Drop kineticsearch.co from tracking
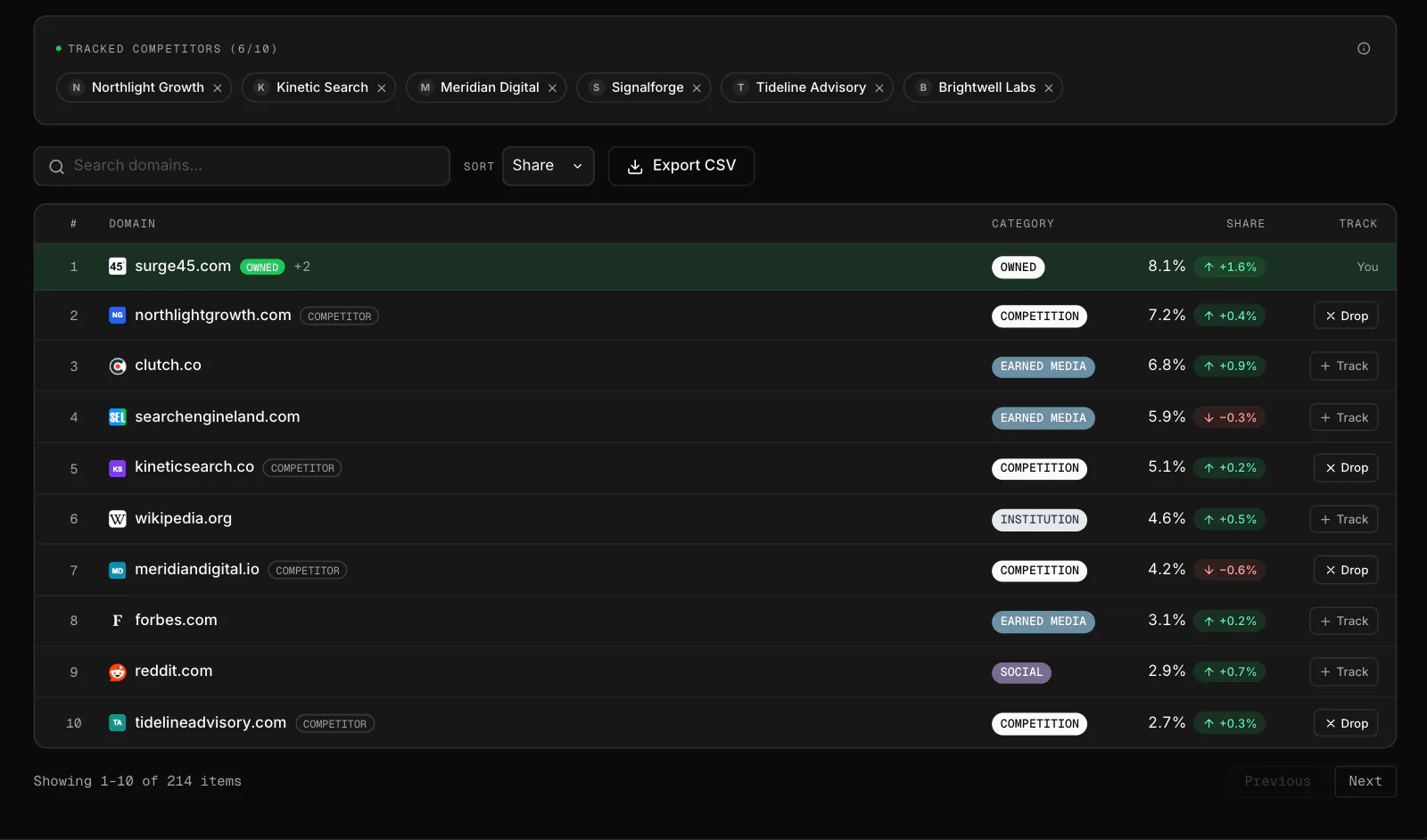This screenshot has height=840, width=1427. point(1346,468)
